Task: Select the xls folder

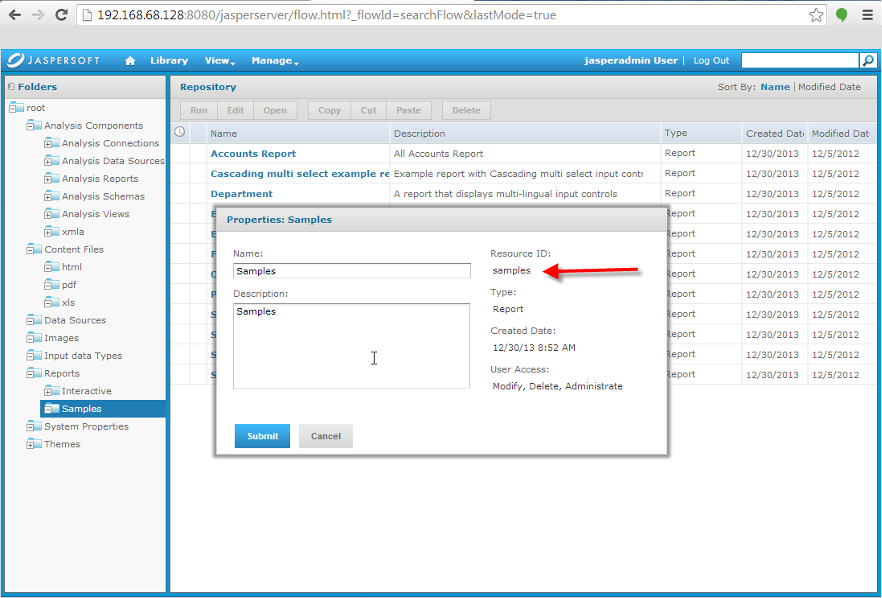Action: tap(68, 303)
